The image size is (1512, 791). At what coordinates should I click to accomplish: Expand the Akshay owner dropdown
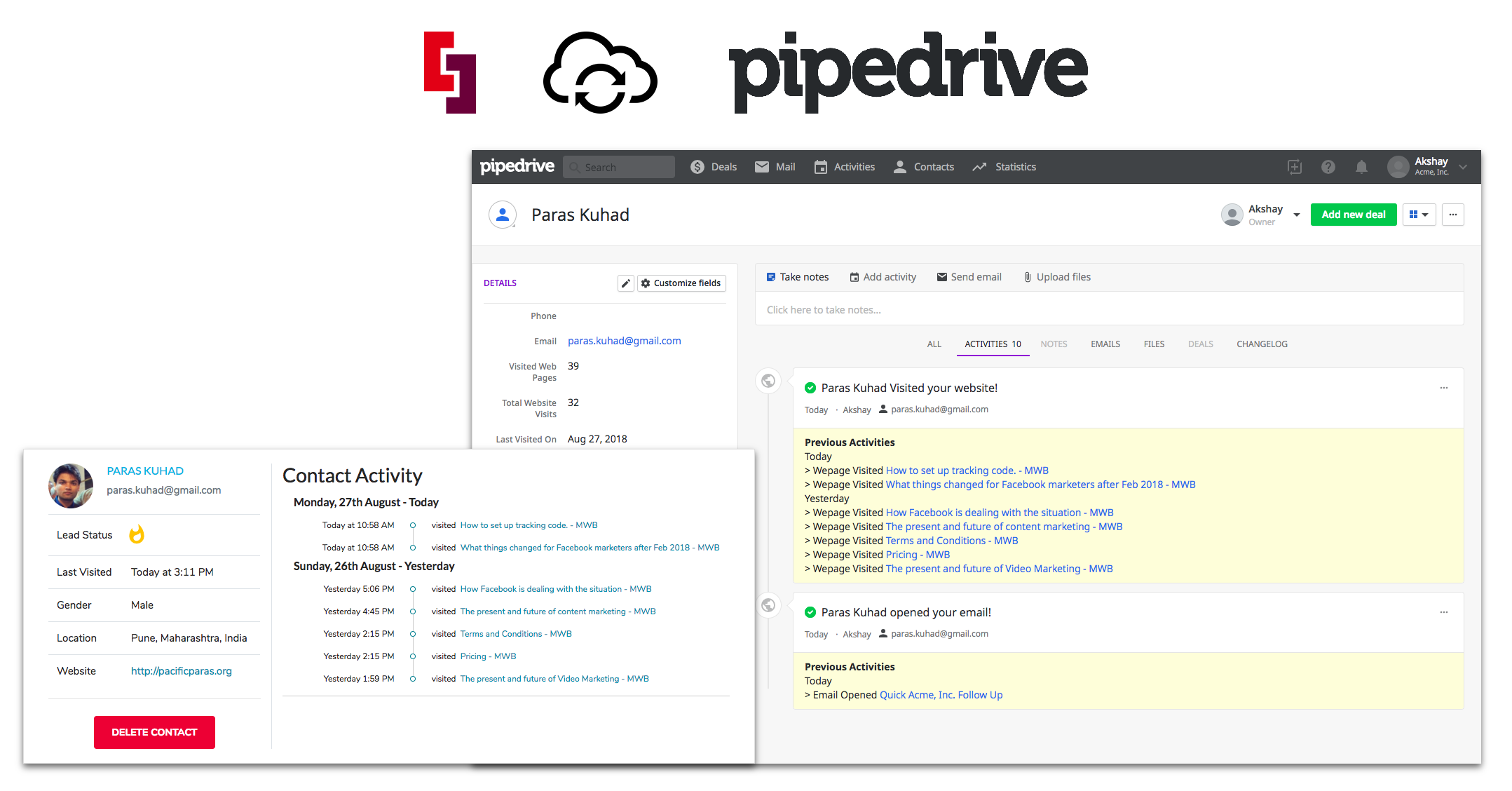pyautogui.click(x=1296, y=215)
